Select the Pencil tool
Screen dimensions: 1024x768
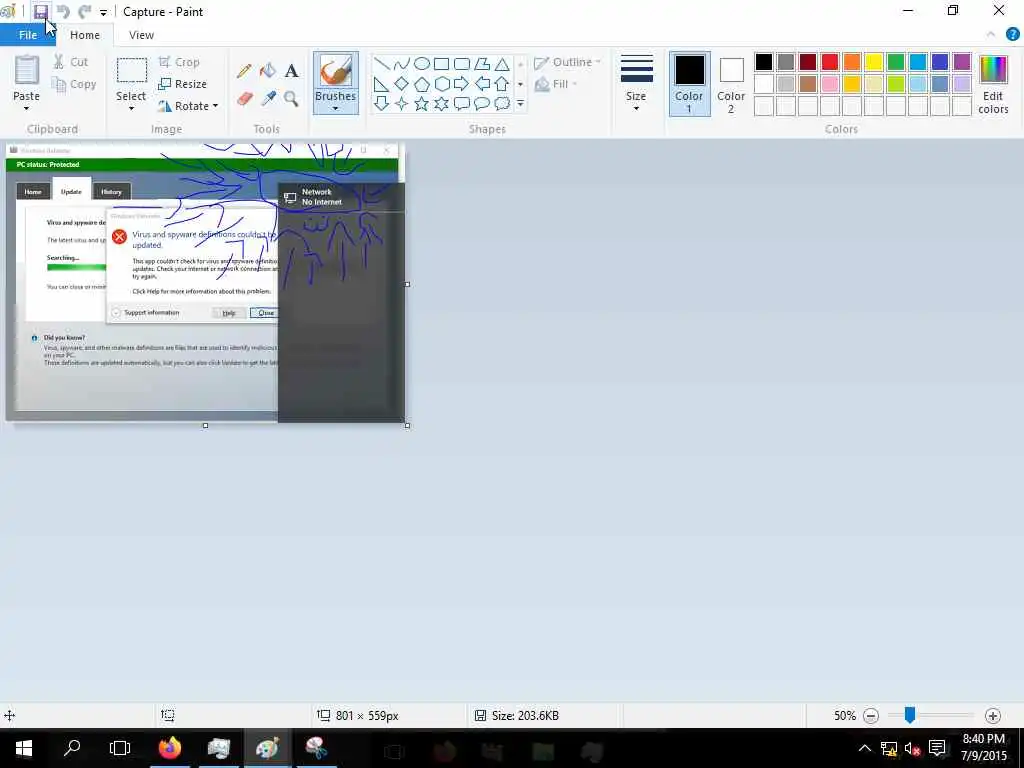point(244,71)
